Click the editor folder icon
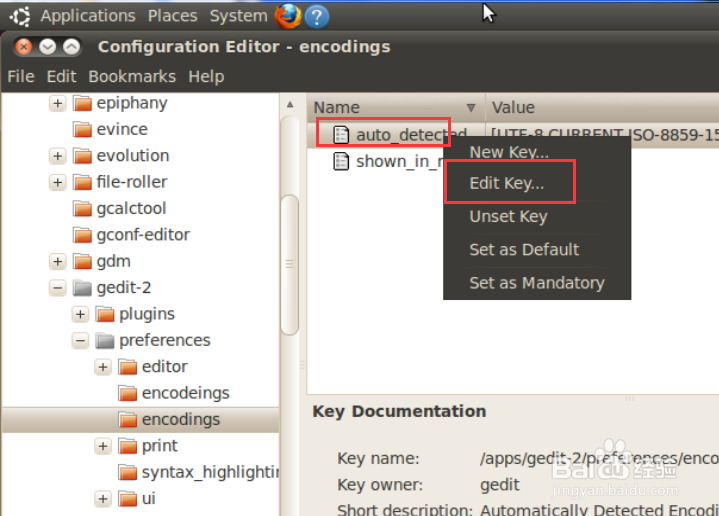The image size is (719, 516). tap(127, 367)
